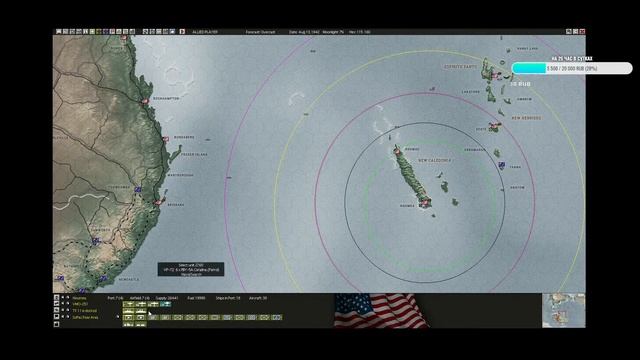Click the TF 11 anchored label
The width and height of the screenshot is (640, 360).
pyautogui.click(x=84, y=311)
